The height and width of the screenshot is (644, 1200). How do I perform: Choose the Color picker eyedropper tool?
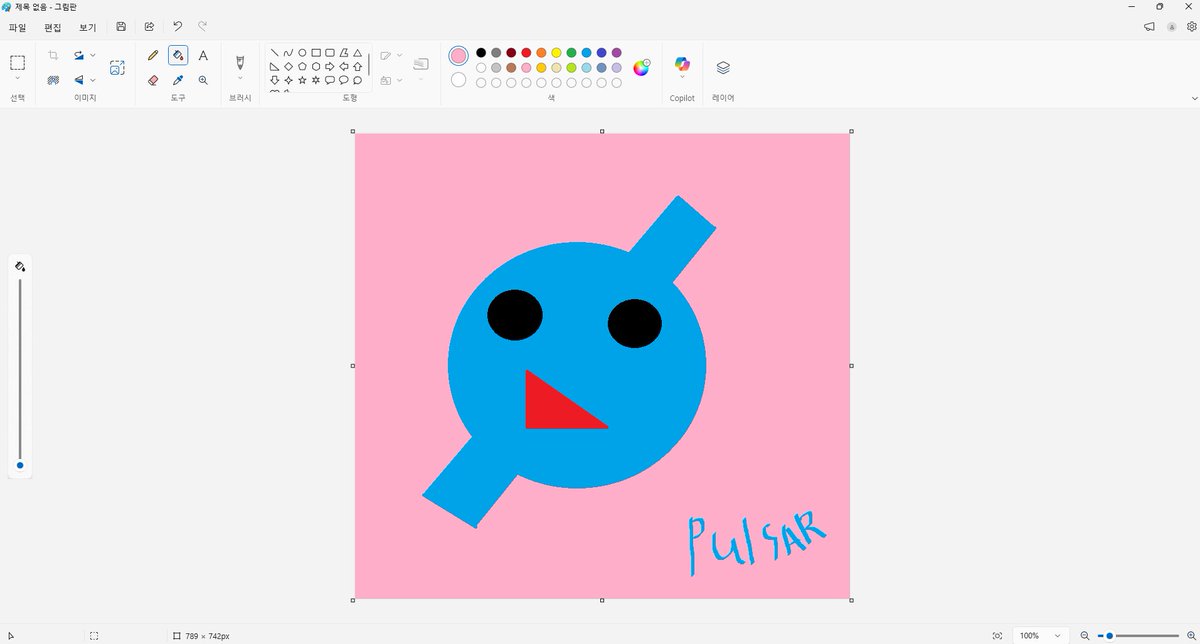coord(177,80)
